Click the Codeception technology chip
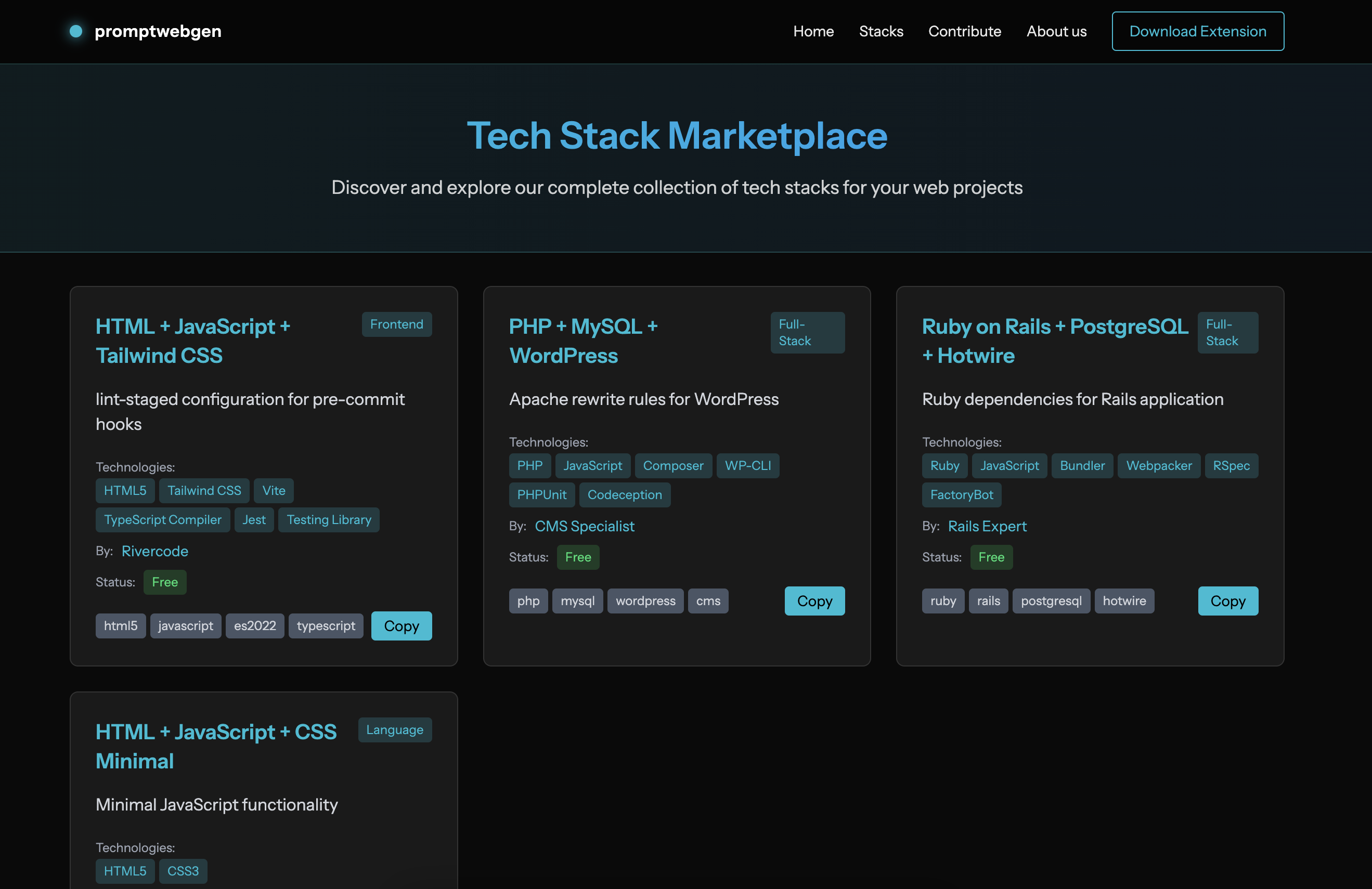Image resolution: width=1372 pixels, height=889 pixels. [x=624, y=495]
